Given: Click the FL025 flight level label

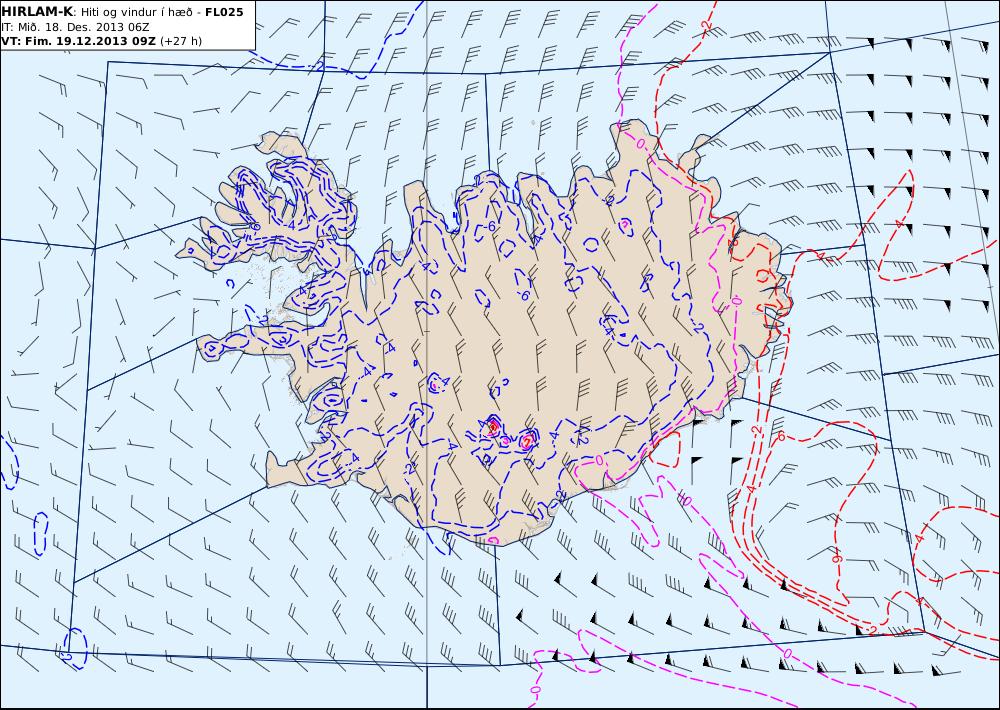Looking at the screenshot, I should [x=224, y=11].
